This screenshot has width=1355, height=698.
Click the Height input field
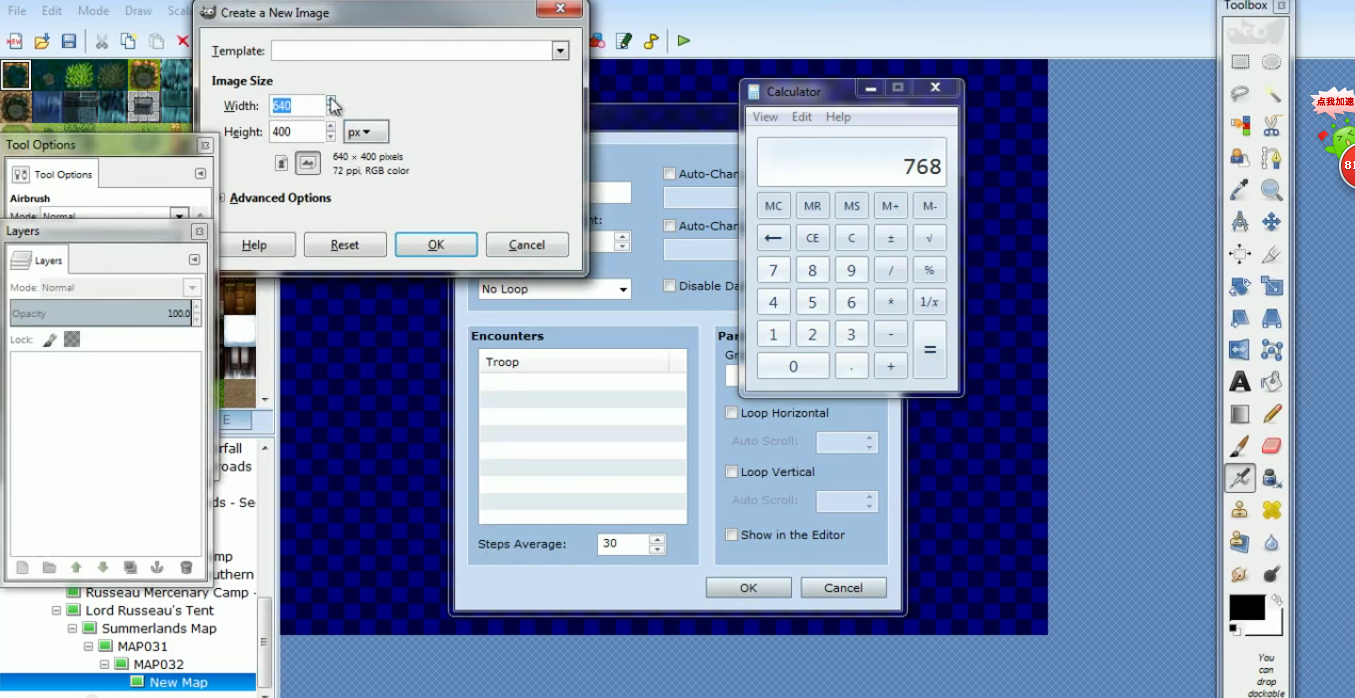297,132
